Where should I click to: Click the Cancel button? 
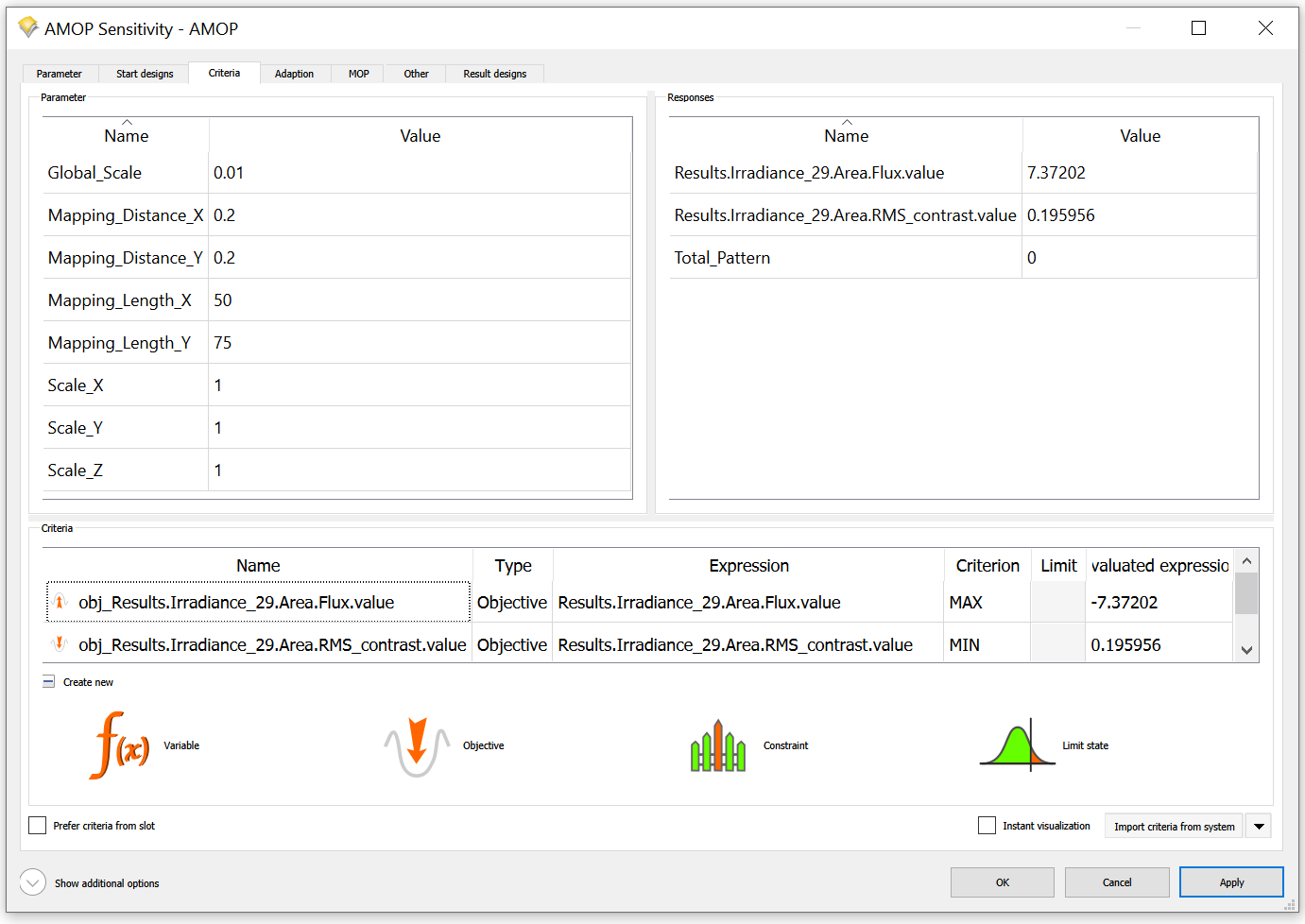click(x=1117, y=882)
